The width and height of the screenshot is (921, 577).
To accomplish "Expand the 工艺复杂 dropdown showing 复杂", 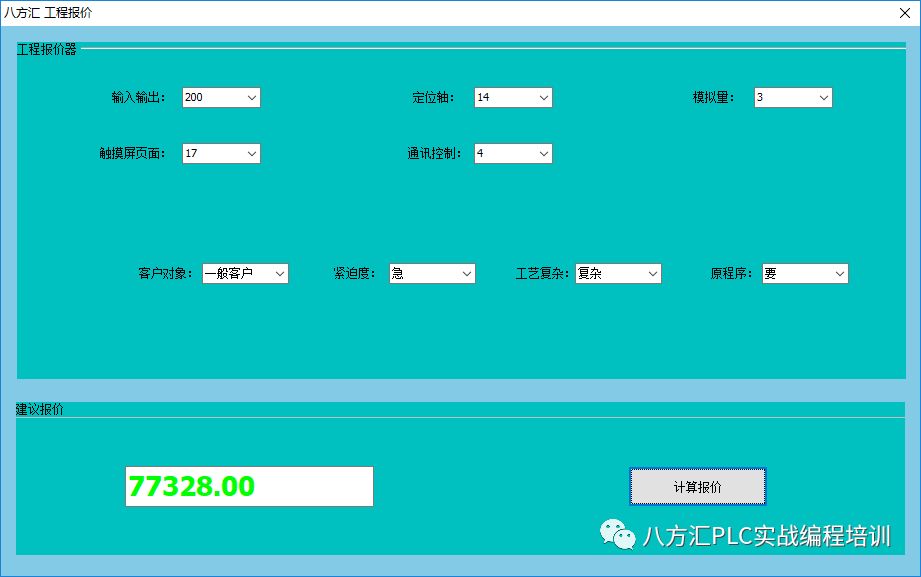I will point(618,273).
